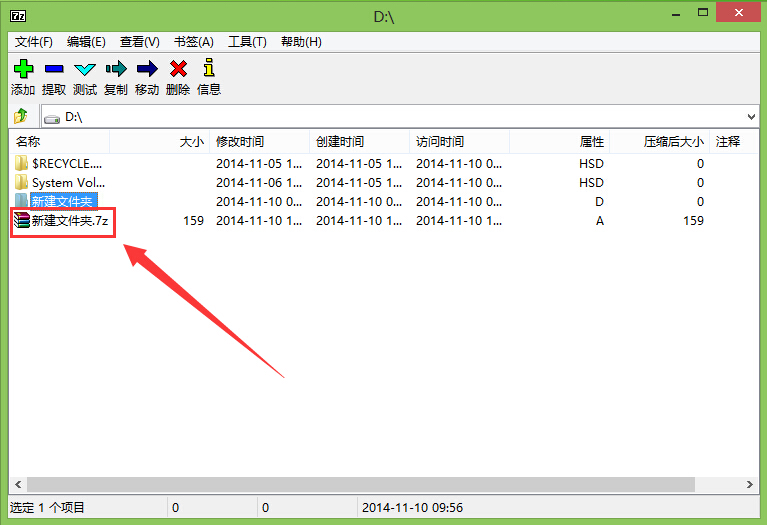
Task: Open the 文件(F) menu
Action: click(33, 42)
